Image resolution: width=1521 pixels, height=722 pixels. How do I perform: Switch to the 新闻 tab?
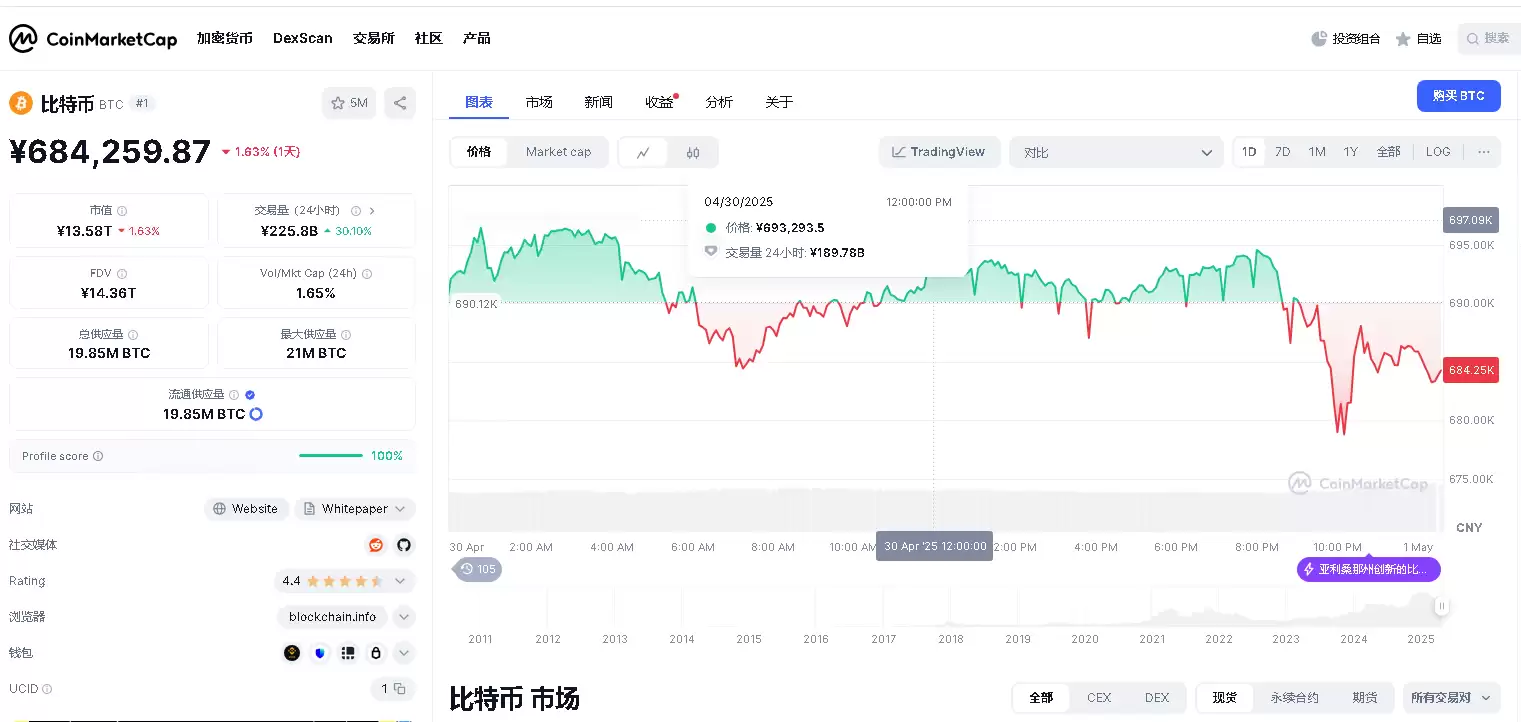[598, 101]
